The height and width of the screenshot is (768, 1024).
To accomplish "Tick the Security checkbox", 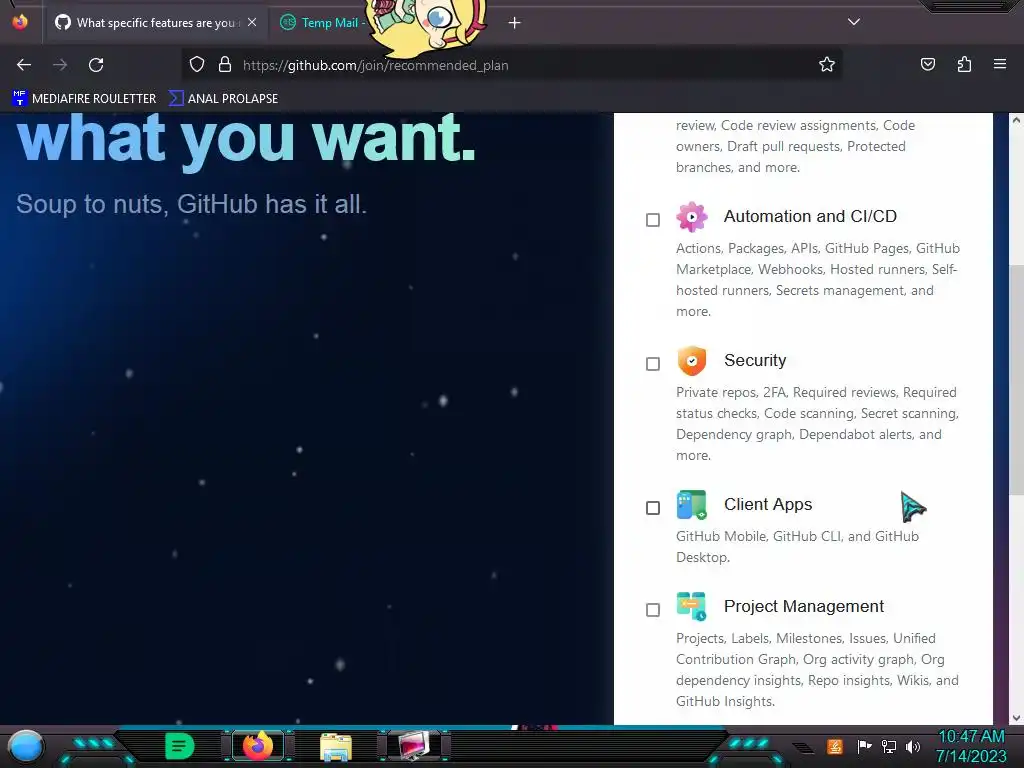I will tap(652, 364).
